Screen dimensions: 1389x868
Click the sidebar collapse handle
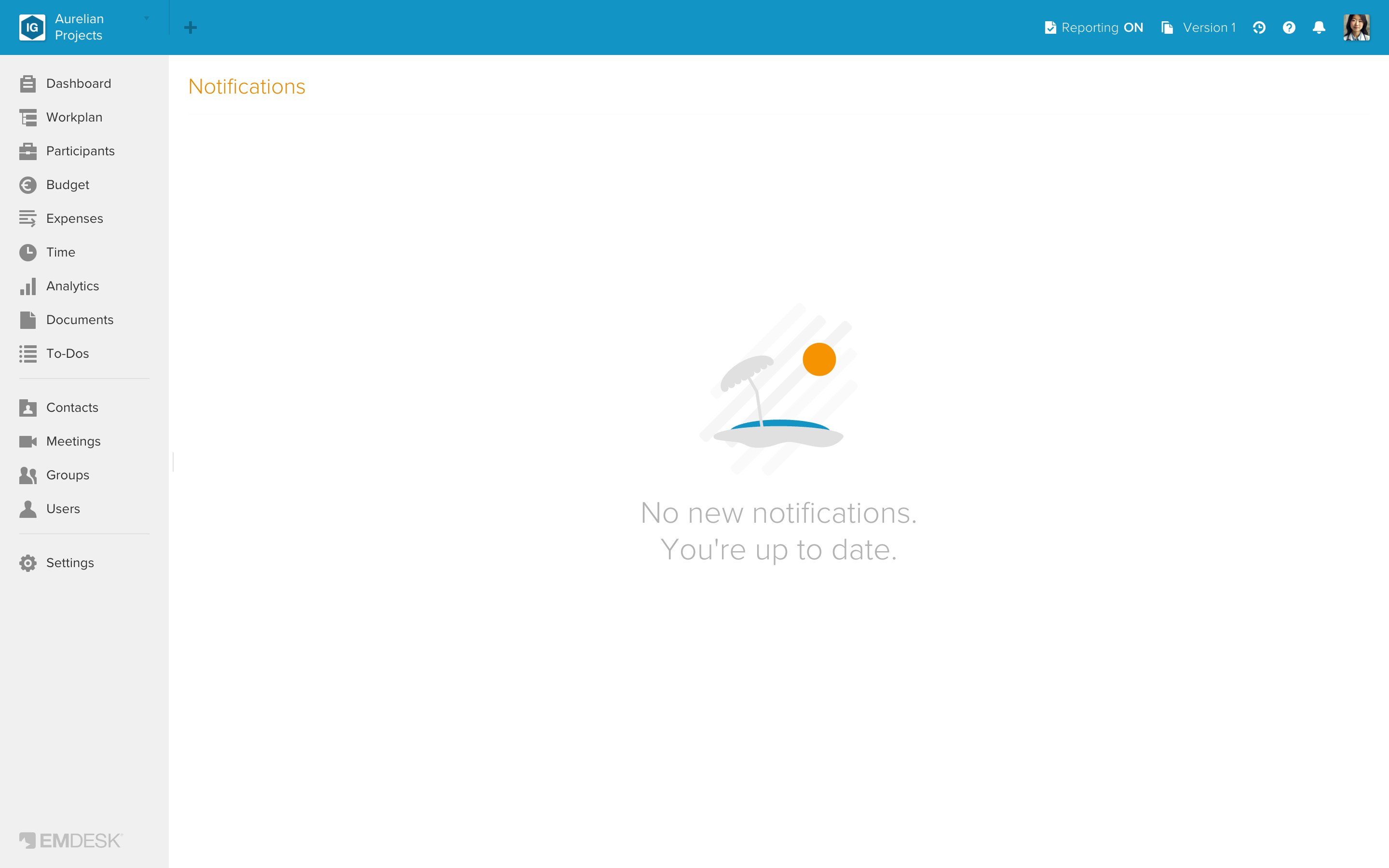coord(173,461)
